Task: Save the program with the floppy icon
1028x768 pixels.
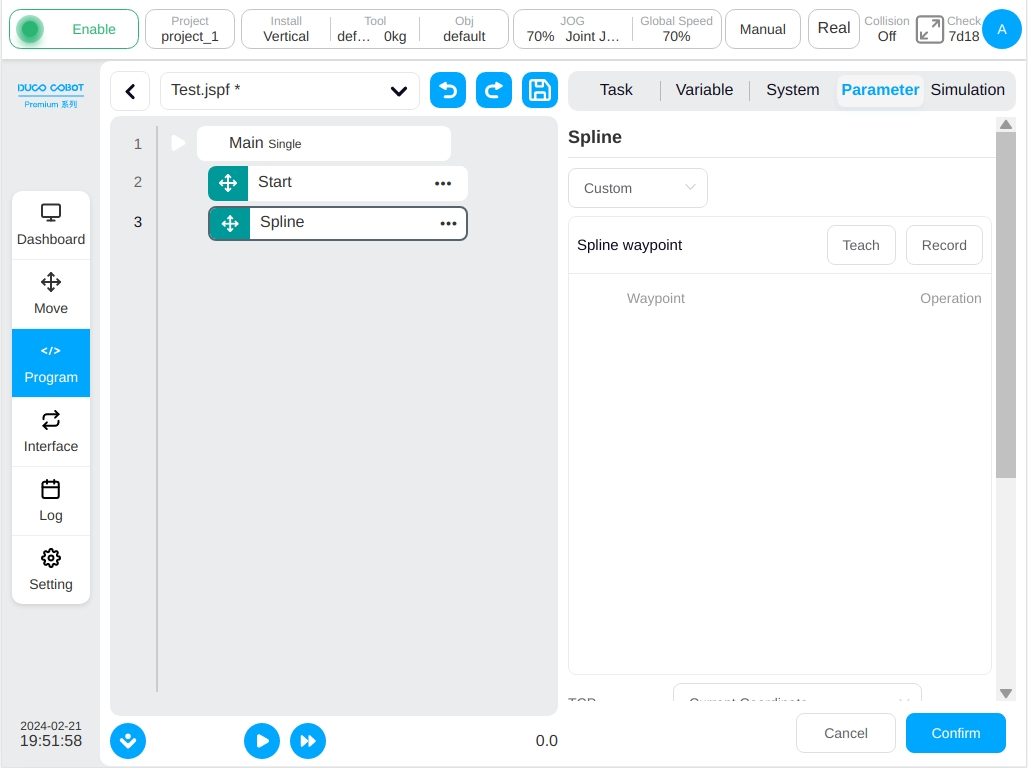Action: coord(540,90)
